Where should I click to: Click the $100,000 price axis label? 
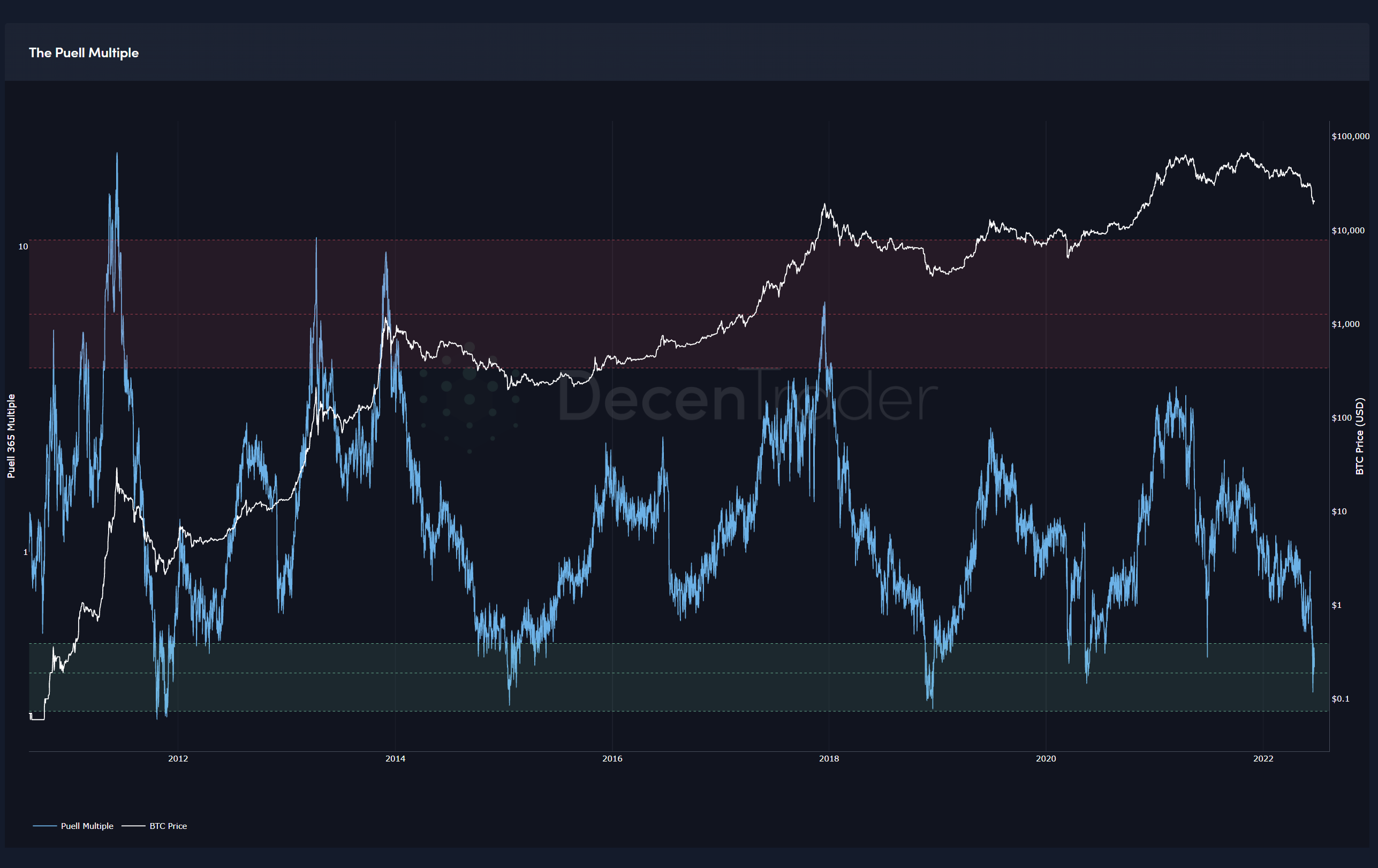coord(1350,136)
